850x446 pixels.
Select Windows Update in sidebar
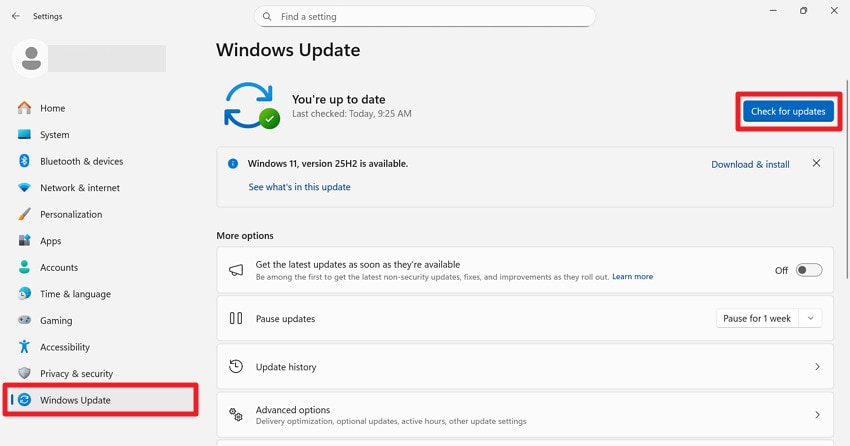100,400
